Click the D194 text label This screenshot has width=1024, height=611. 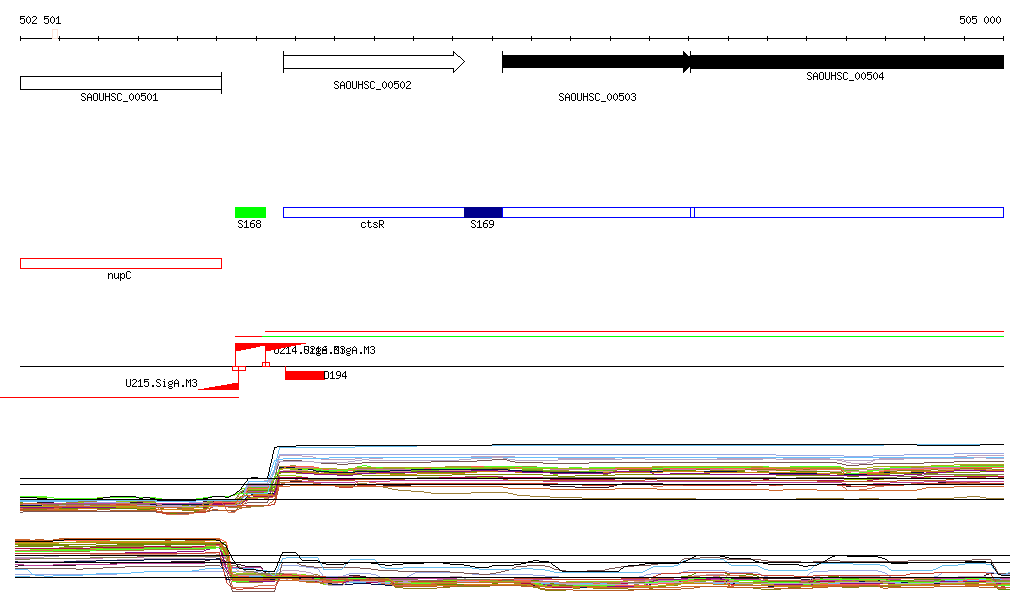pos(336,376)
